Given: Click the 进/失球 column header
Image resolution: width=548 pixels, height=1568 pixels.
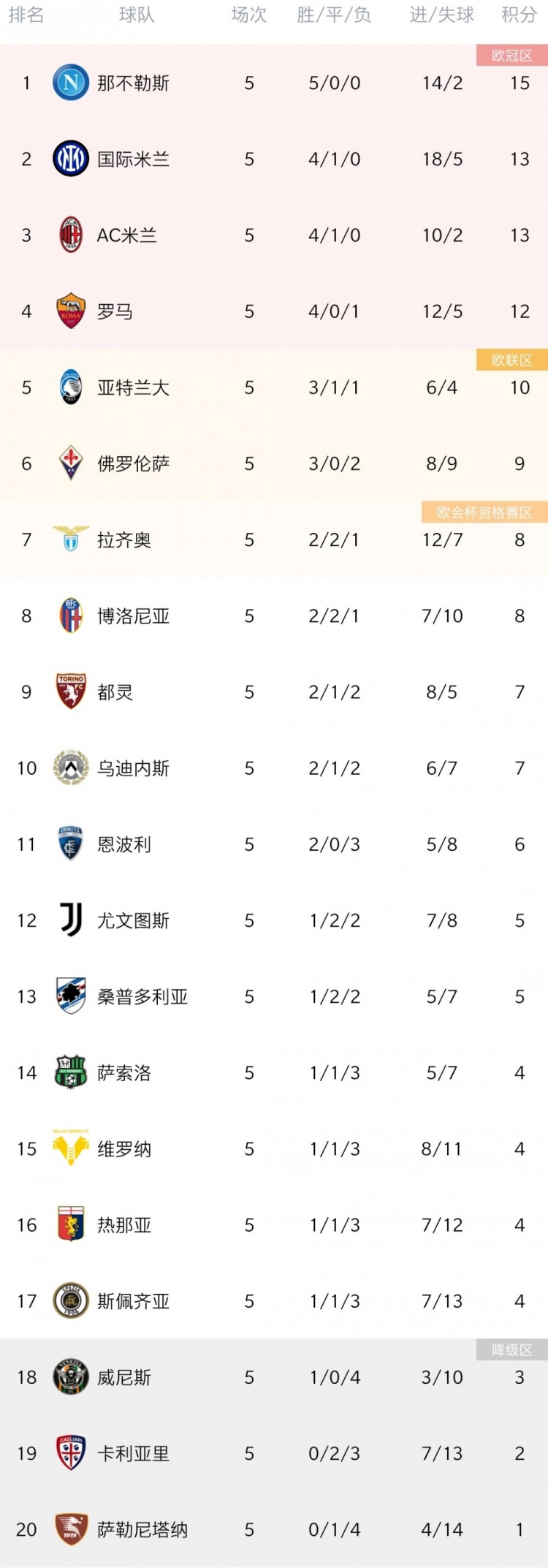Looking at the screenshot, I should click(441, 15).
